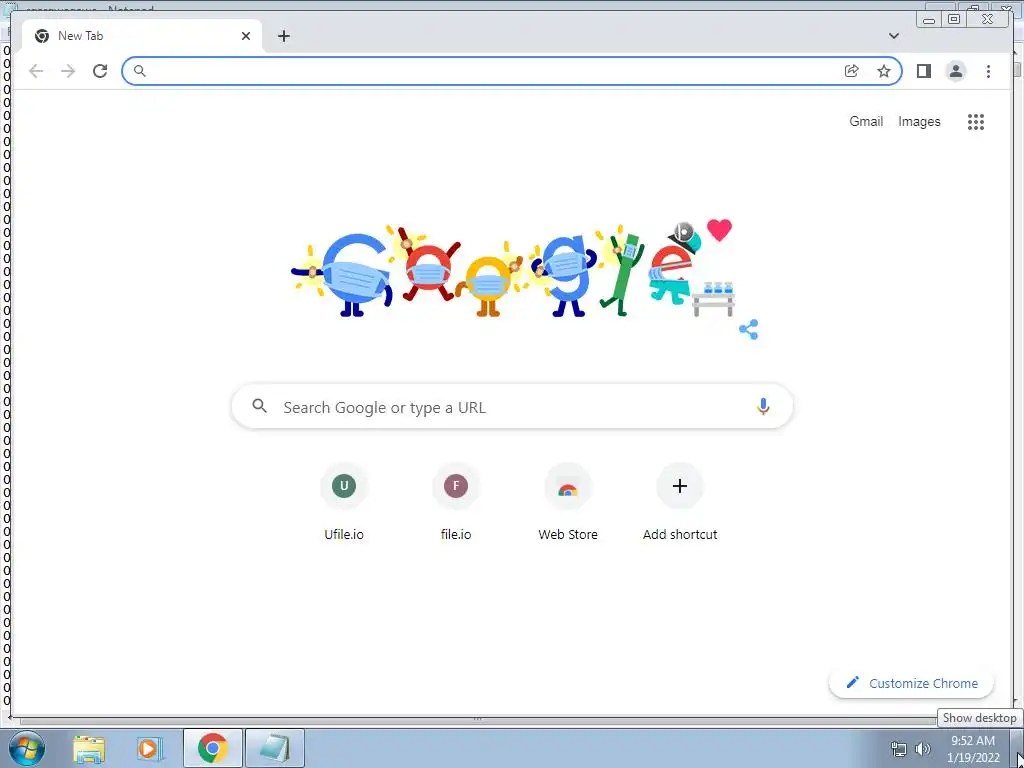1024x768 pixels.
Task: Go back using the browser back arrow
Action: pos(36,71)
